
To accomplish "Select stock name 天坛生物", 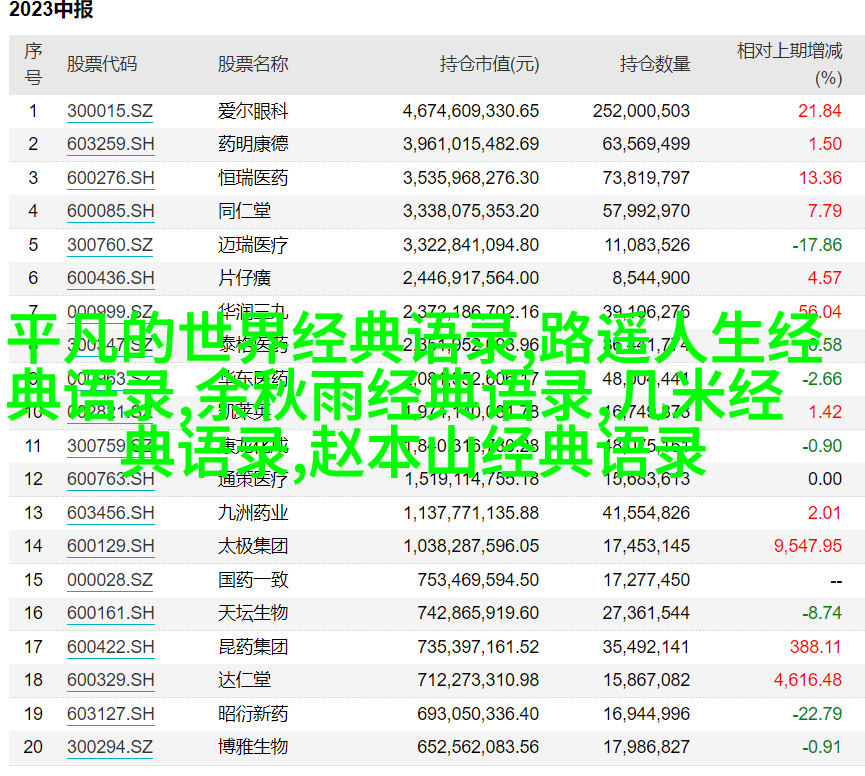I will point(253,613).
